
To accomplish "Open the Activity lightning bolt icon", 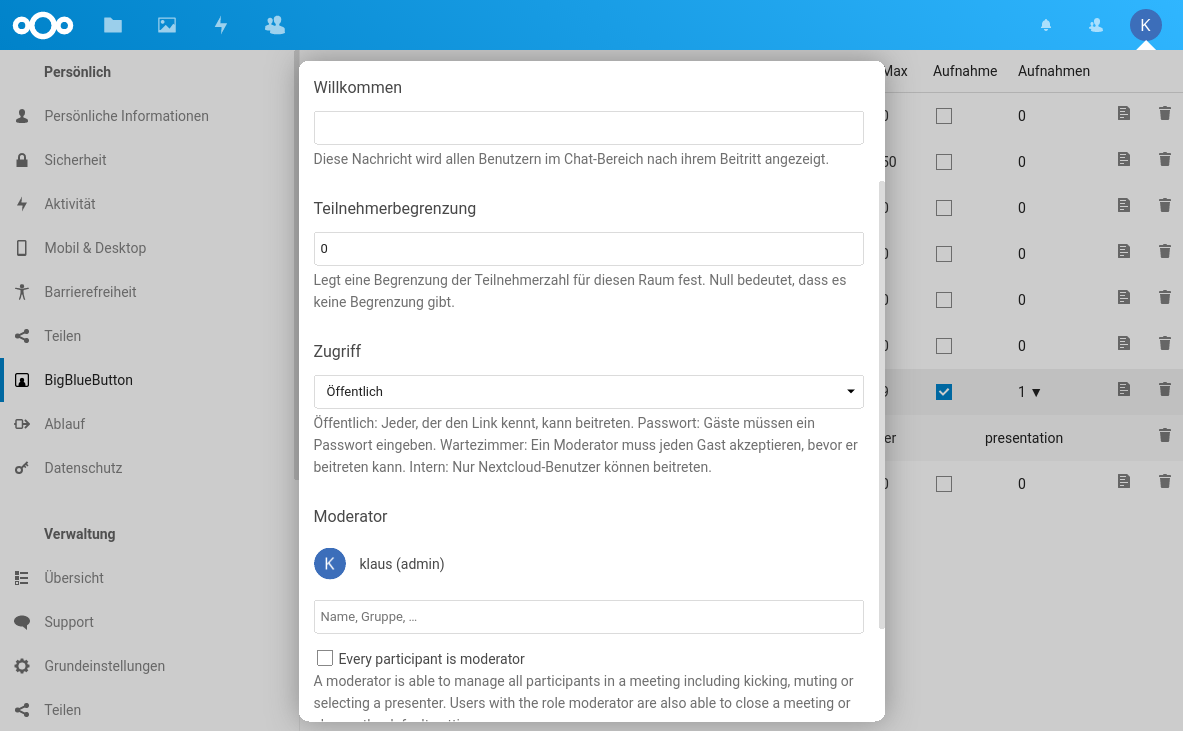I will pyautogui.click(x=221, y=25).
